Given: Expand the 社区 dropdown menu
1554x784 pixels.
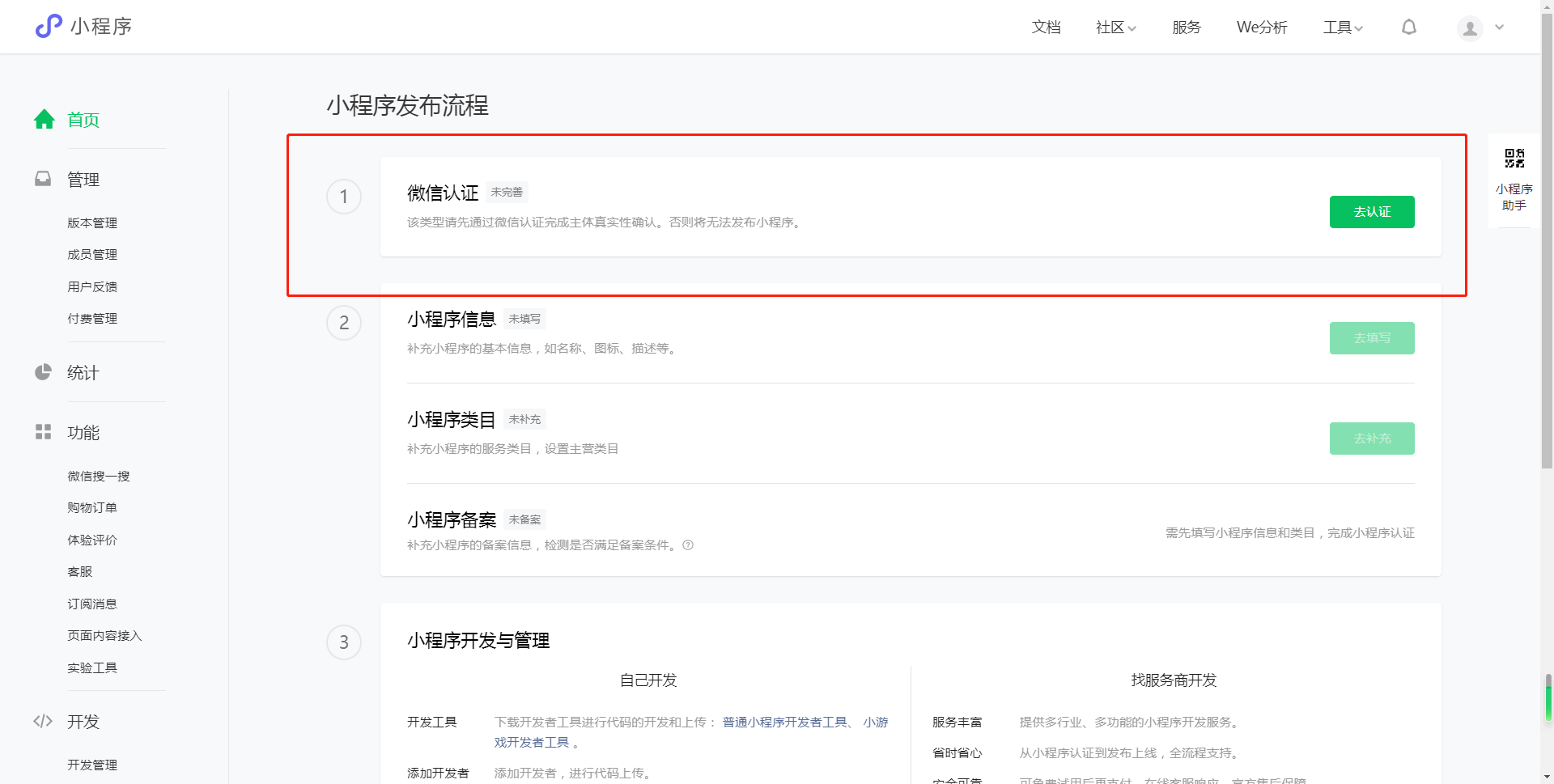Looking at the screenshot, I should (1115, 28).
